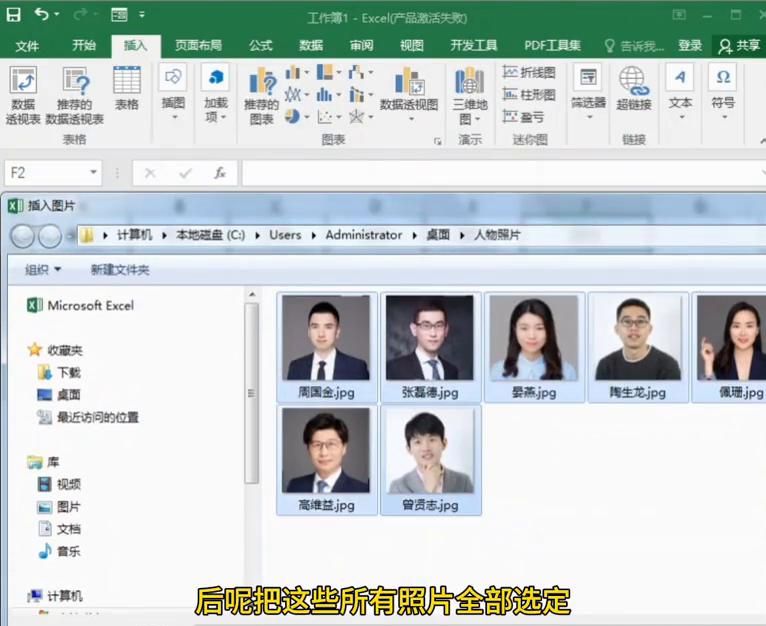
Task: Select the 周国金.jpg photo thumbnail
Action: (x=327, y=347)
